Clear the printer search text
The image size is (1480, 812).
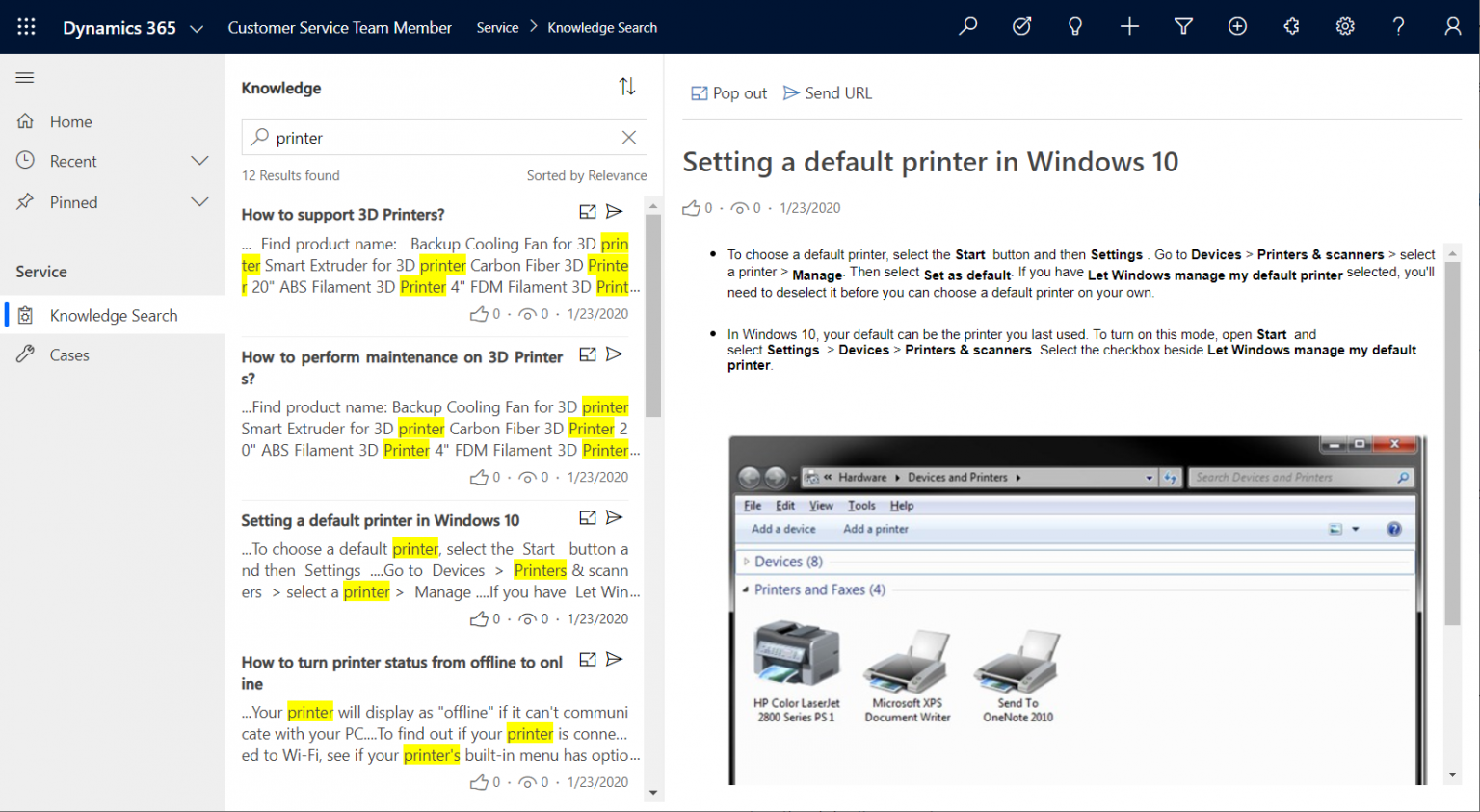point(629,138)
